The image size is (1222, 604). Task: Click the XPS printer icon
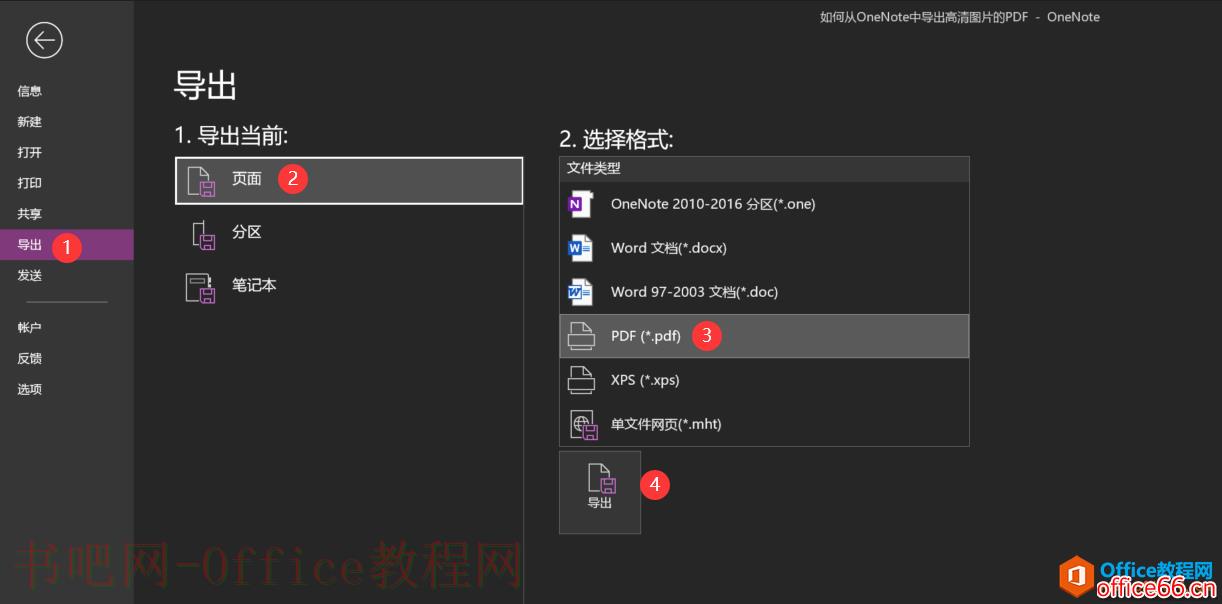(581, 380)
